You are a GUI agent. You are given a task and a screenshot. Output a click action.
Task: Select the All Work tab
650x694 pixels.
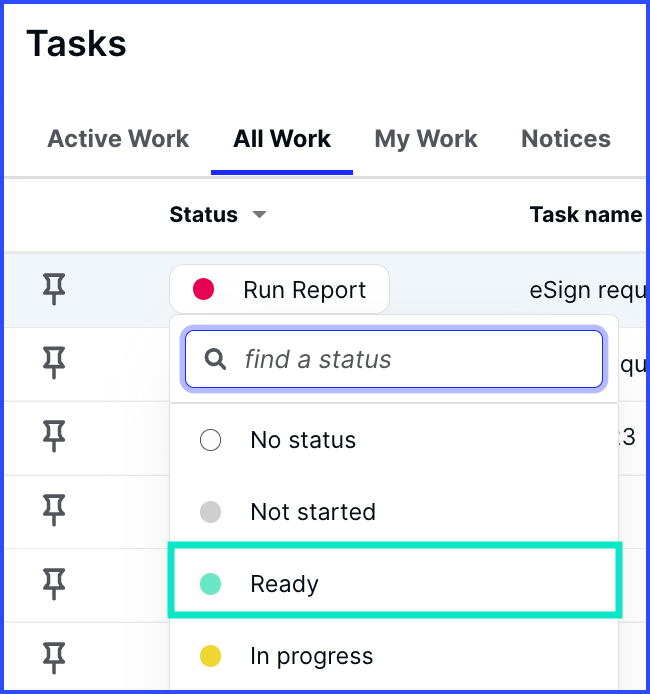pos(282,139)
